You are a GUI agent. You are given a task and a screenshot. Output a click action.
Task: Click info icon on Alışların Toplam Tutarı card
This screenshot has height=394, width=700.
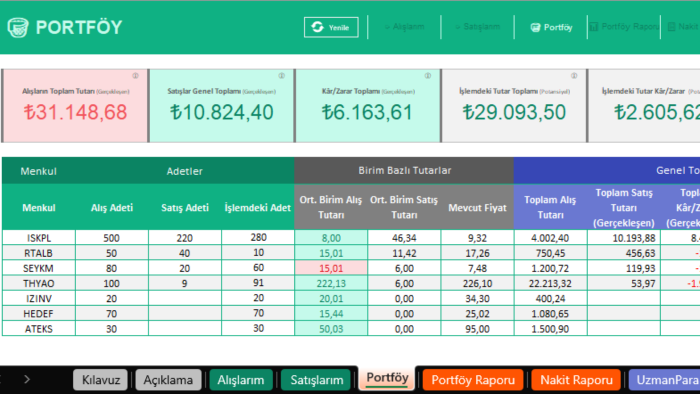pos(135,76)
